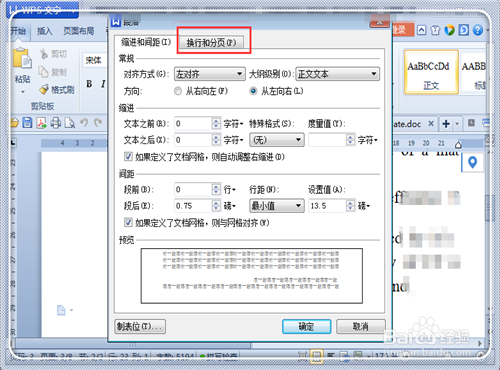Adjust the 度量值 spinner arrows
The height and width of the screenshot is (370, 500).
[x=350, y=140]
